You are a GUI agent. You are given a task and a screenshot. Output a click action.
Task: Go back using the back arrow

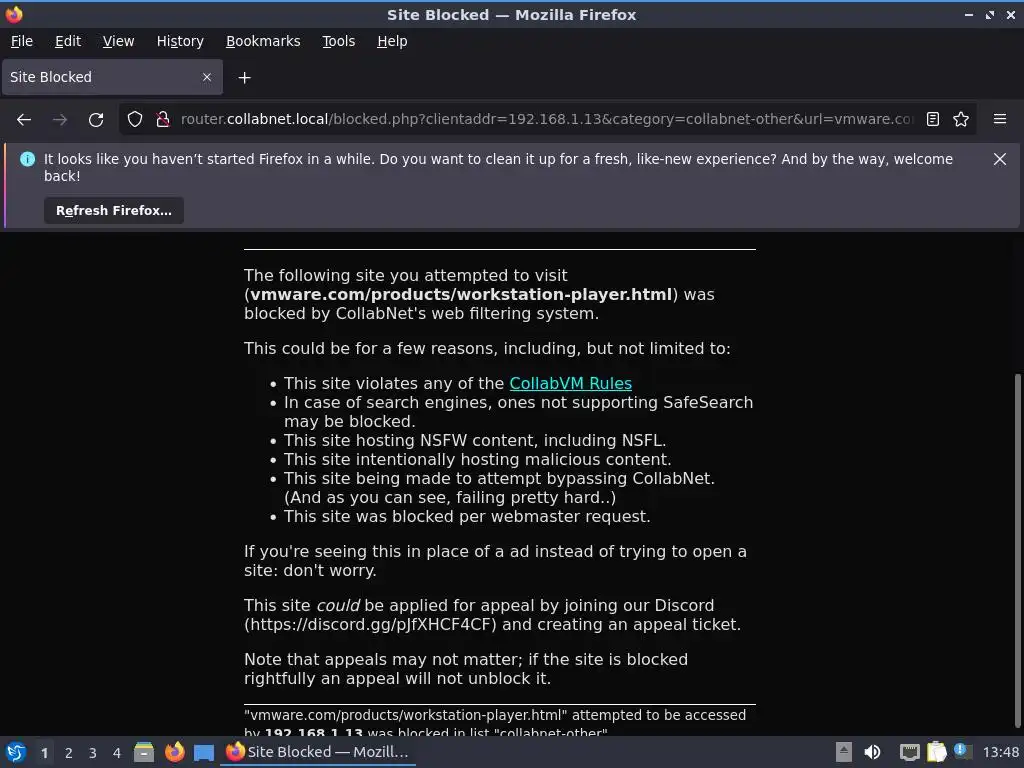(x=24, y=120)
